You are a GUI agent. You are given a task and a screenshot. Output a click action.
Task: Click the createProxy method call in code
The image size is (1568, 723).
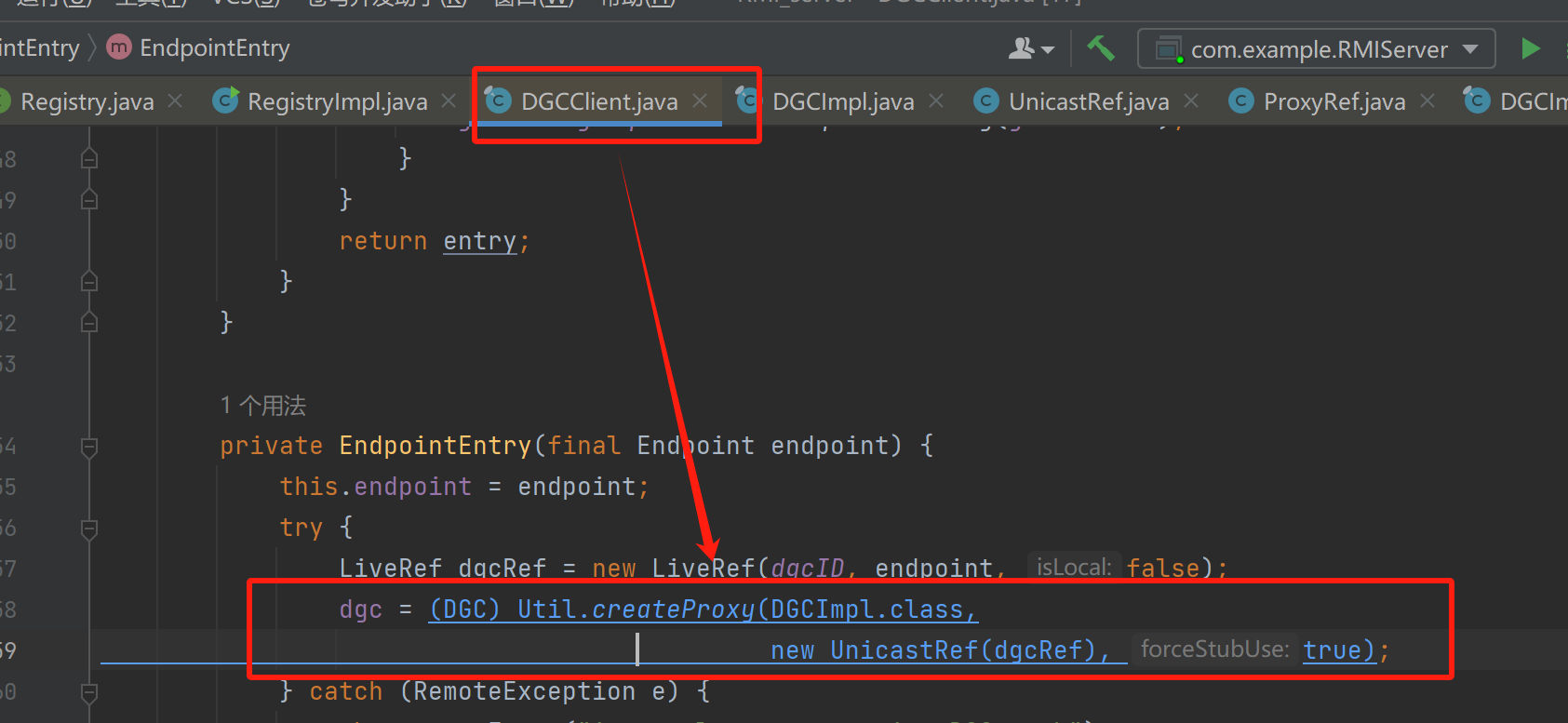(673, 609)
